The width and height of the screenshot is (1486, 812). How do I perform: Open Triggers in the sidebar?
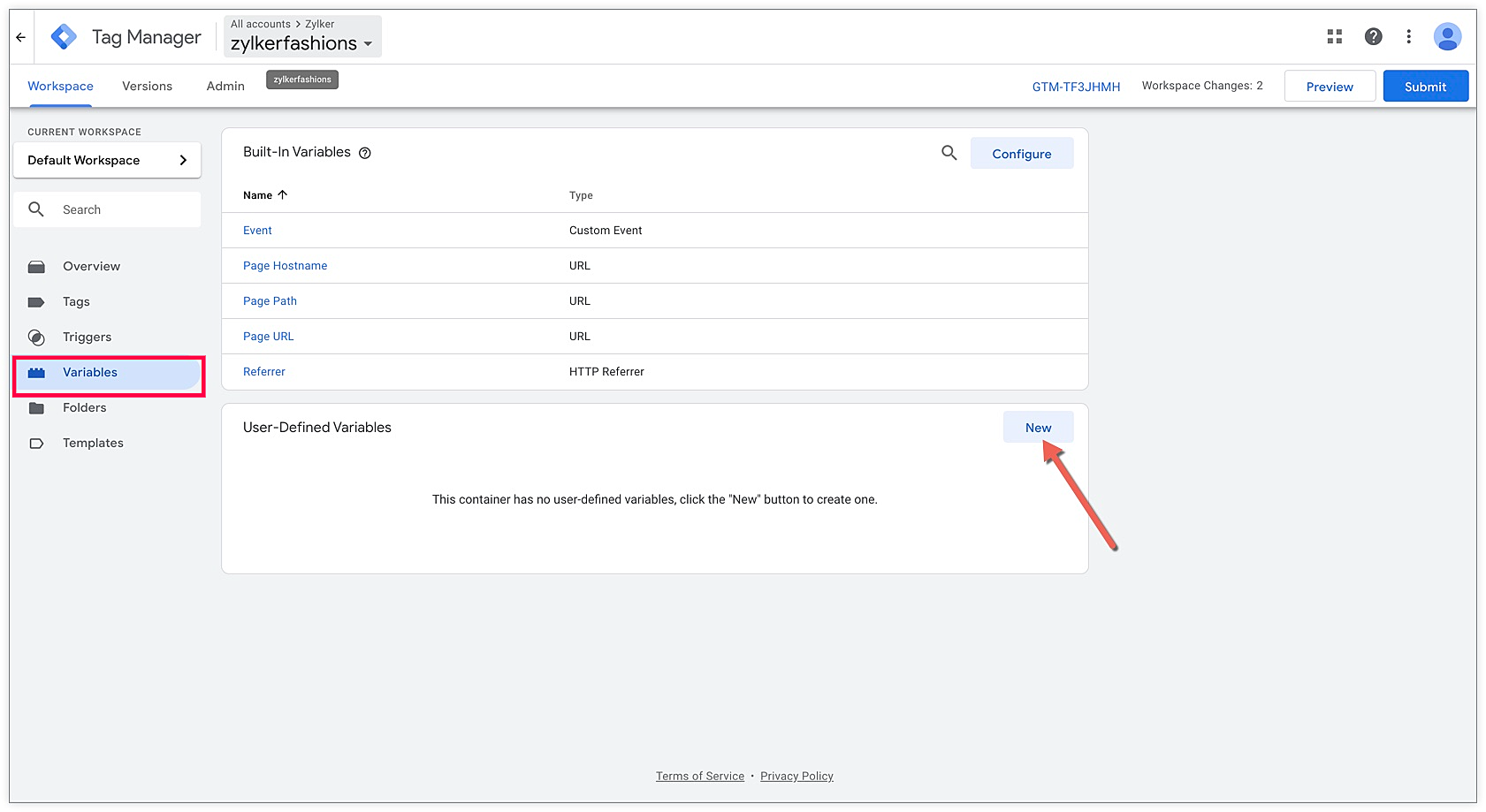click(x=87, y=337)
